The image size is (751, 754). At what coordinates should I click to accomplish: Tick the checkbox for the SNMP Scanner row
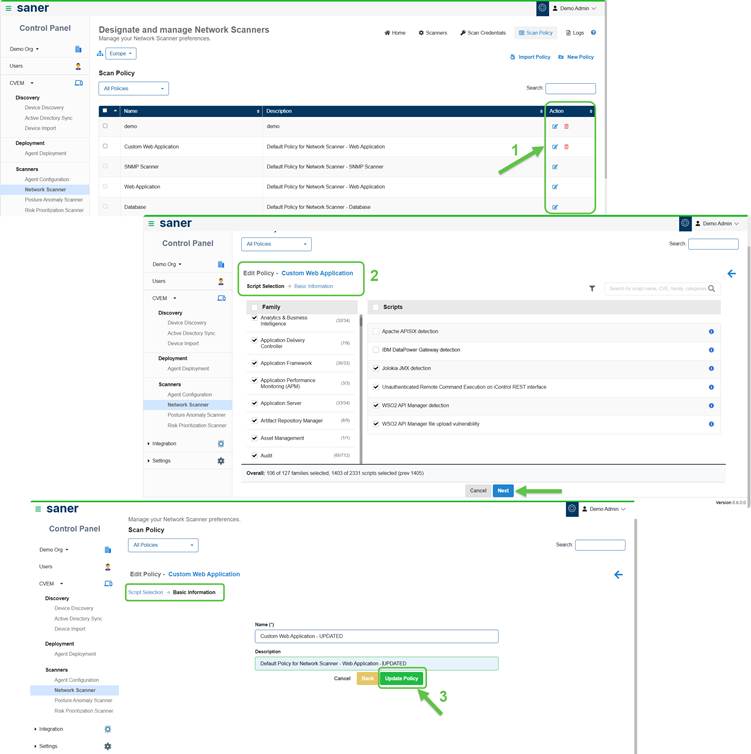click(105, 166)
